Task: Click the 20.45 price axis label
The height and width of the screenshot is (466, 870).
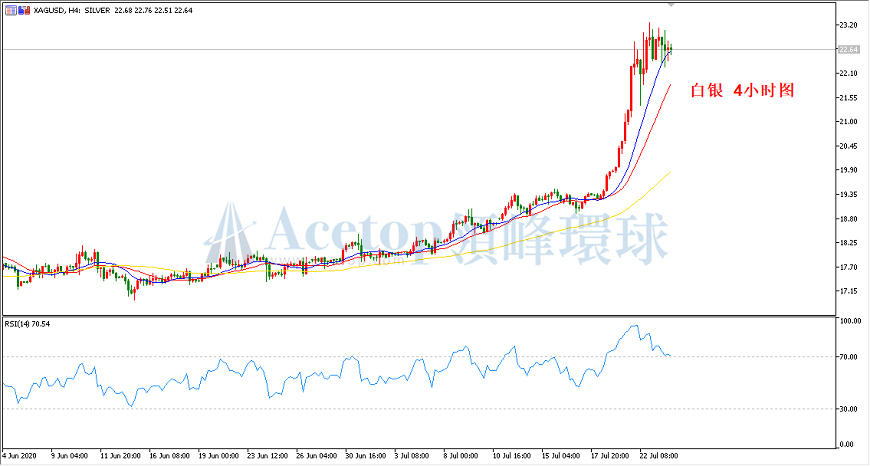Action: 848,146
